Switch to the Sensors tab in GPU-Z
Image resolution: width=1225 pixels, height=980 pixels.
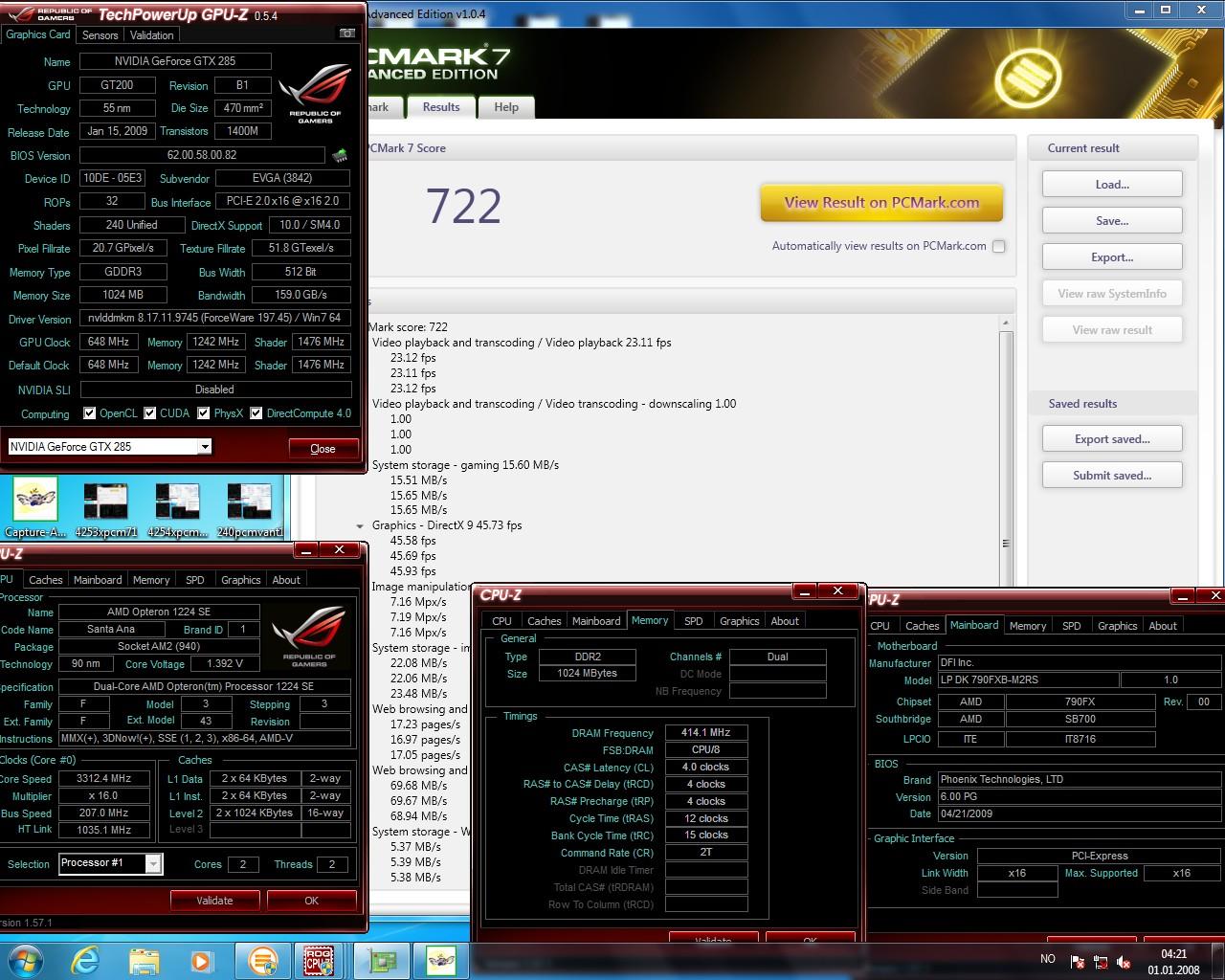tap(100, 34)
